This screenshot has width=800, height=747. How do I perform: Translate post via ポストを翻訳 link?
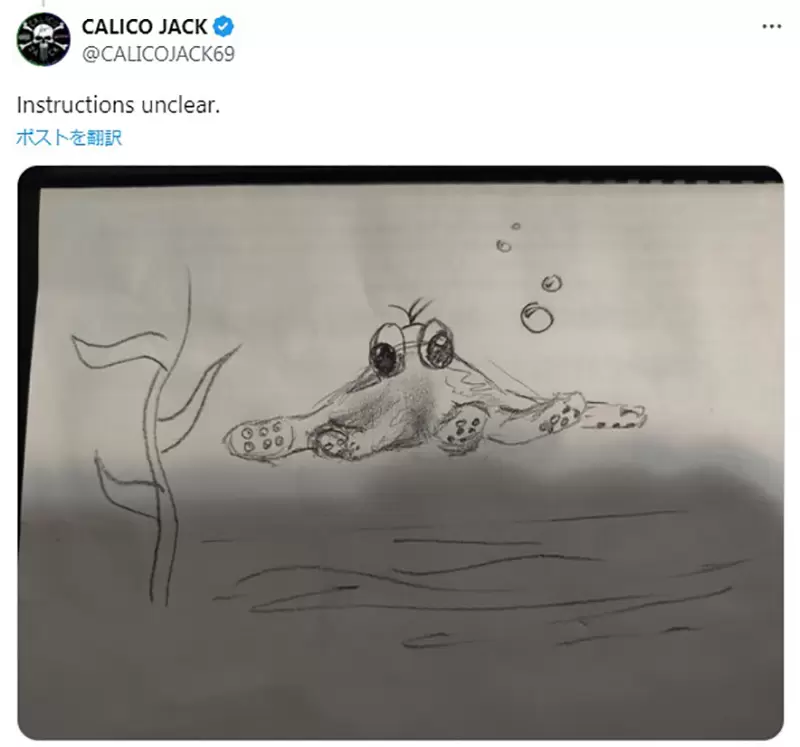pyautogui.click(x=69, y=137)
